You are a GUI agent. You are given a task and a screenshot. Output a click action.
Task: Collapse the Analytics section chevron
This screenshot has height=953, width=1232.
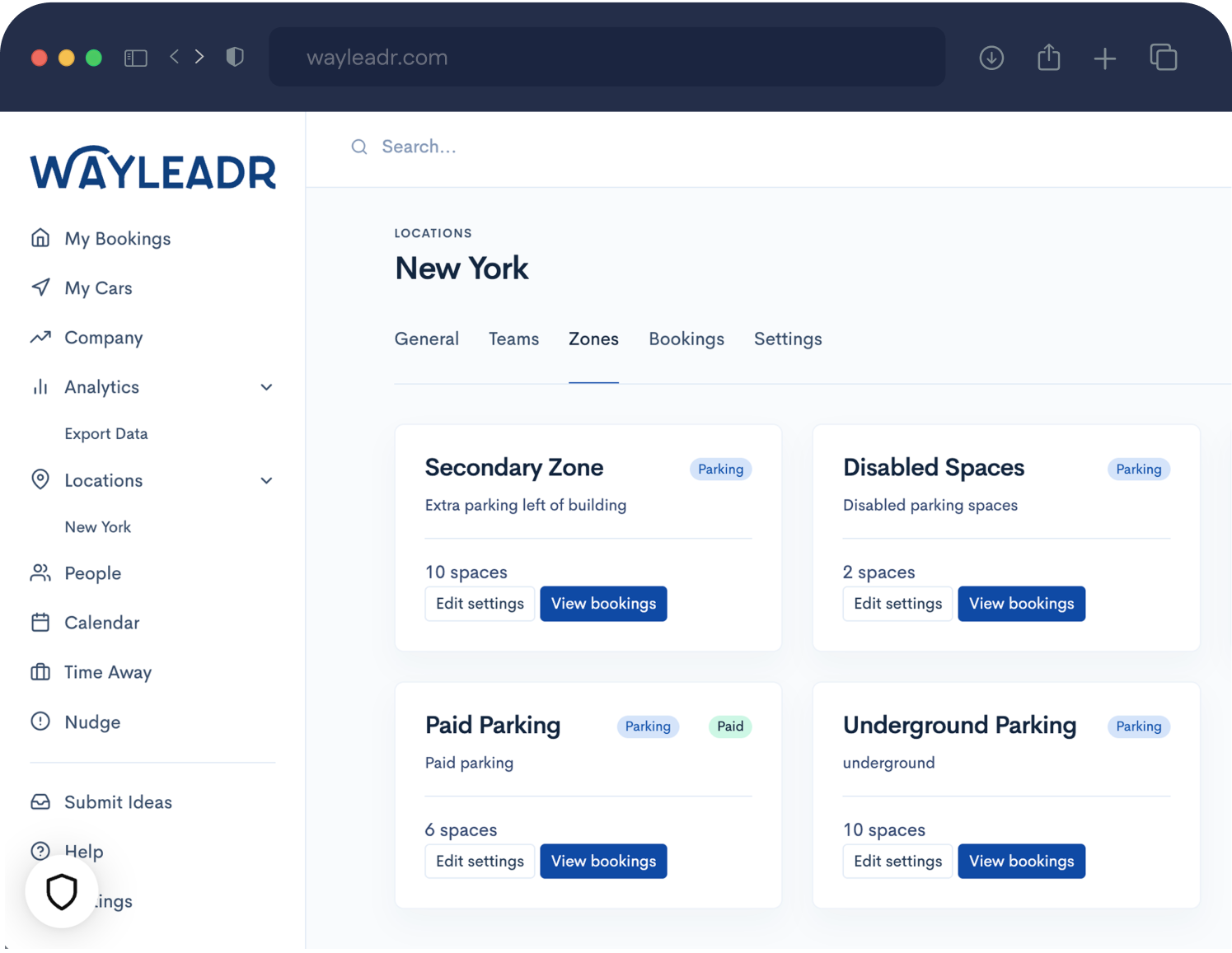click(x=266, y=386)
